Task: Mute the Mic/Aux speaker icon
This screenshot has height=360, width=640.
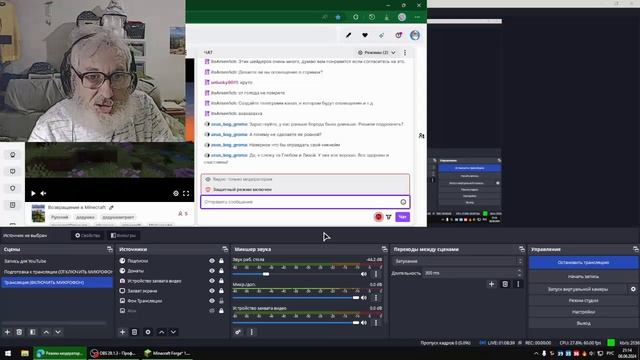Action: click(364, 298)
